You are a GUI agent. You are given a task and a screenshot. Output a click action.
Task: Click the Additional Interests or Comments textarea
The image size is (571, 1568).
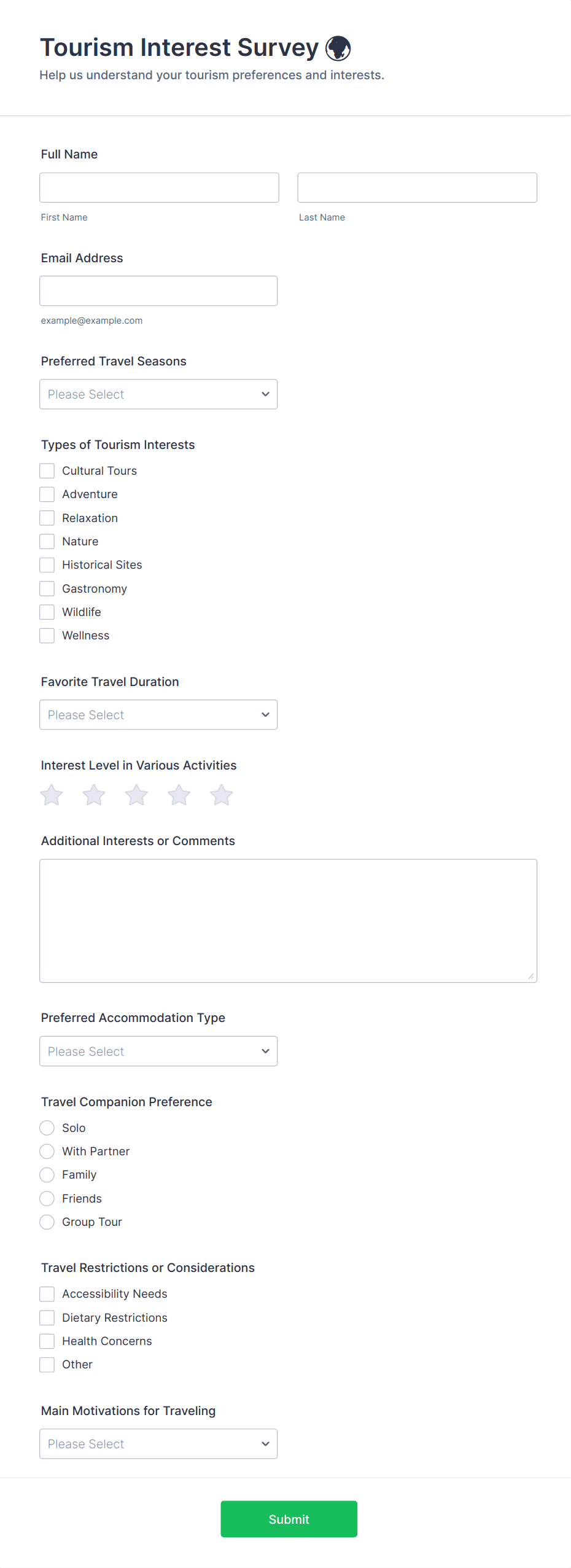pyautogui.click(x=288, y=921)
